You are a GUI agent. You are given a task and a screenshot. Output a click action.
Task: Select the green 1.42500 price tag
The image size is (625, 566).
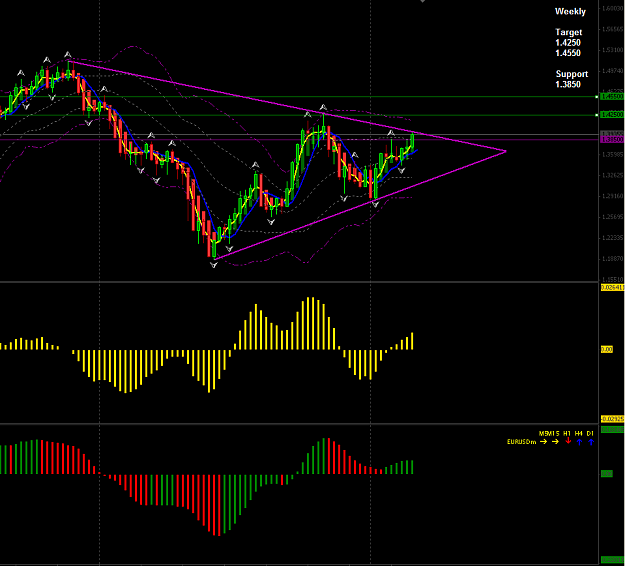[x=612, y=115]
